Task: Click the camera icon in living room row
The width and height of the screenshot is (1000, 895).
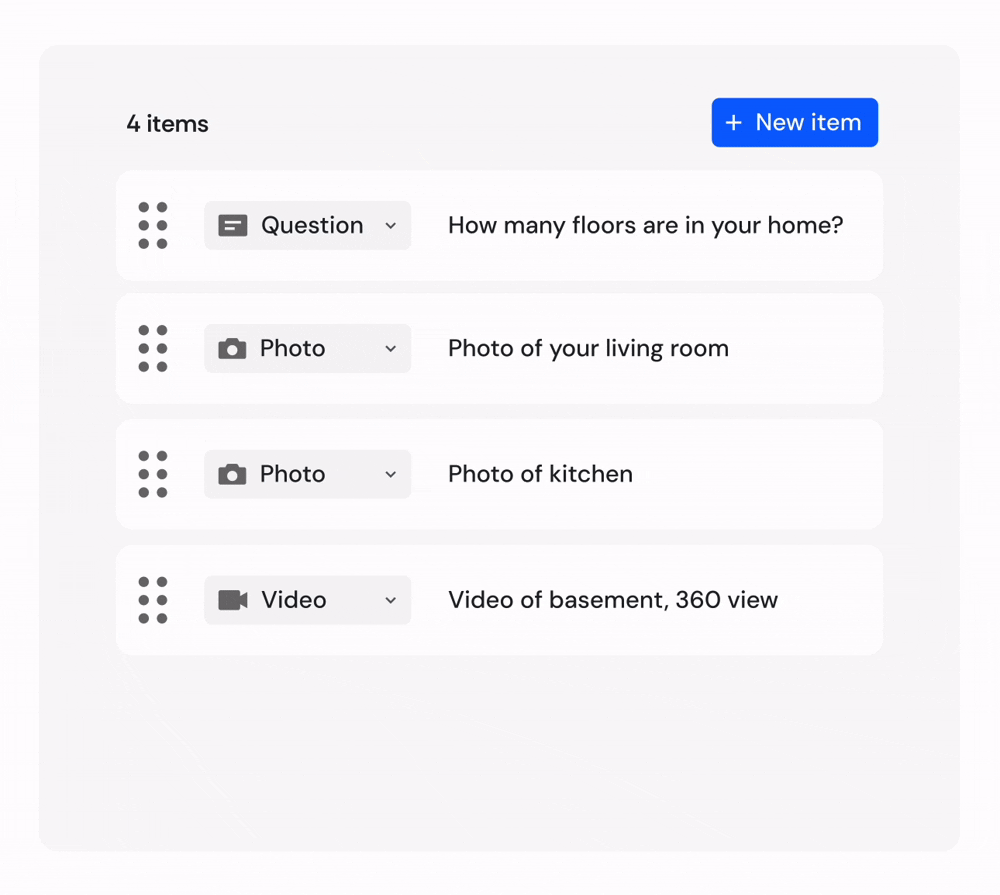Action: click(232, 349)
